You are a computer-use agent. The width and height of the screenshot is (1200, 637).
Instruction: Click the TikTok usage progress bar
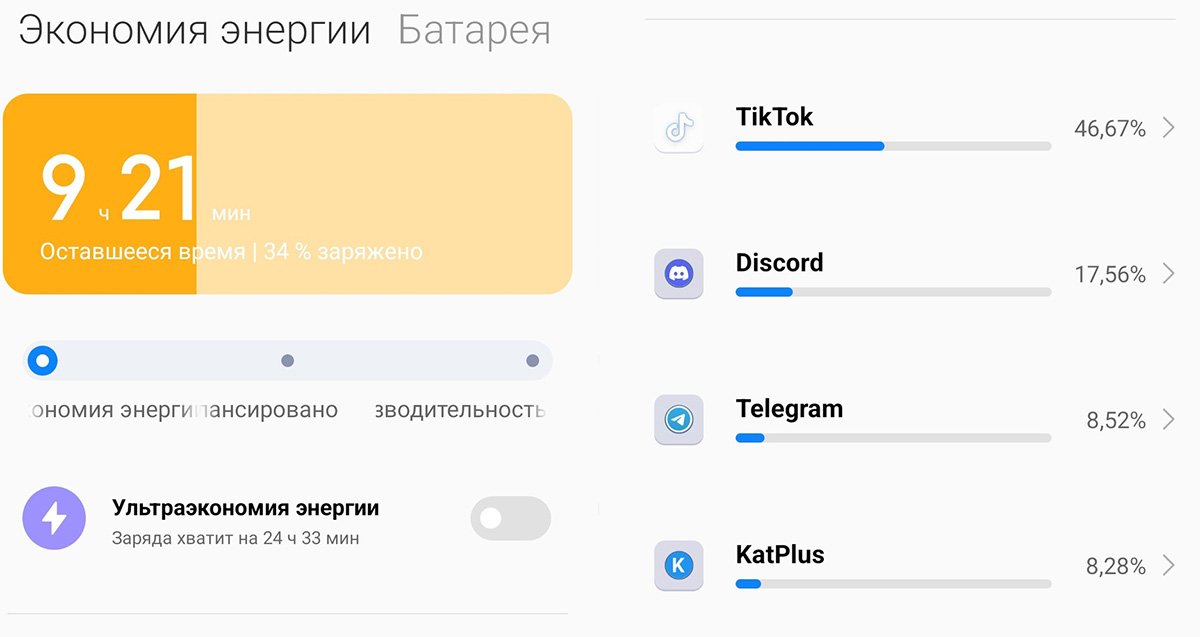[x=893, y=146]
